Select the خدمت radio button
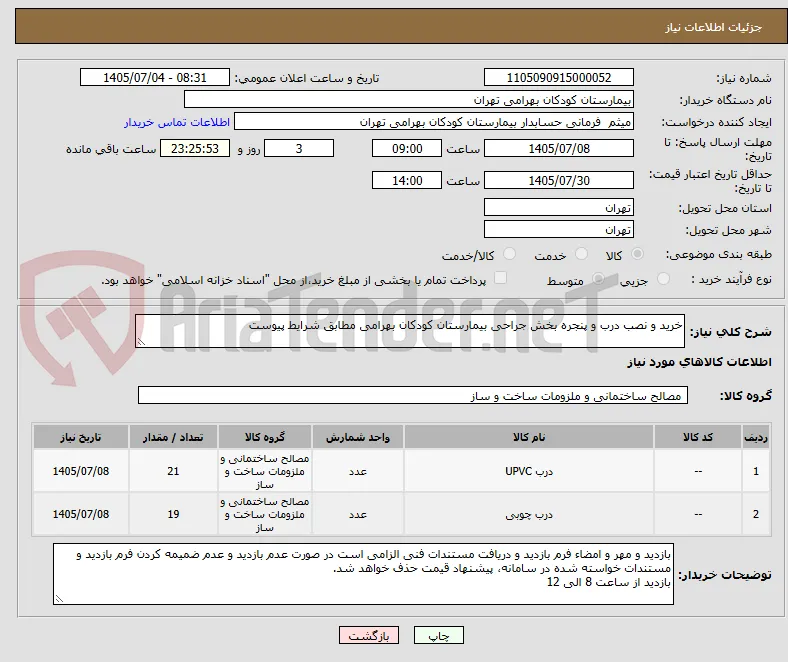 pos(581,254)
